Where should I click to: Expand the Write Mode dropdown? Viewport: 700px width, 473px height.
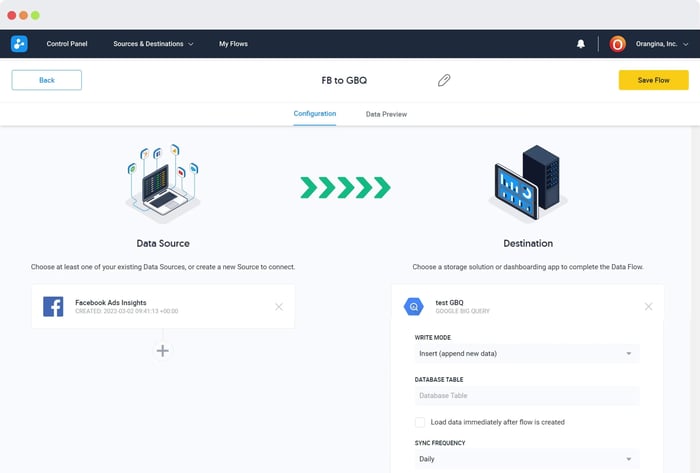coord(526,353)
